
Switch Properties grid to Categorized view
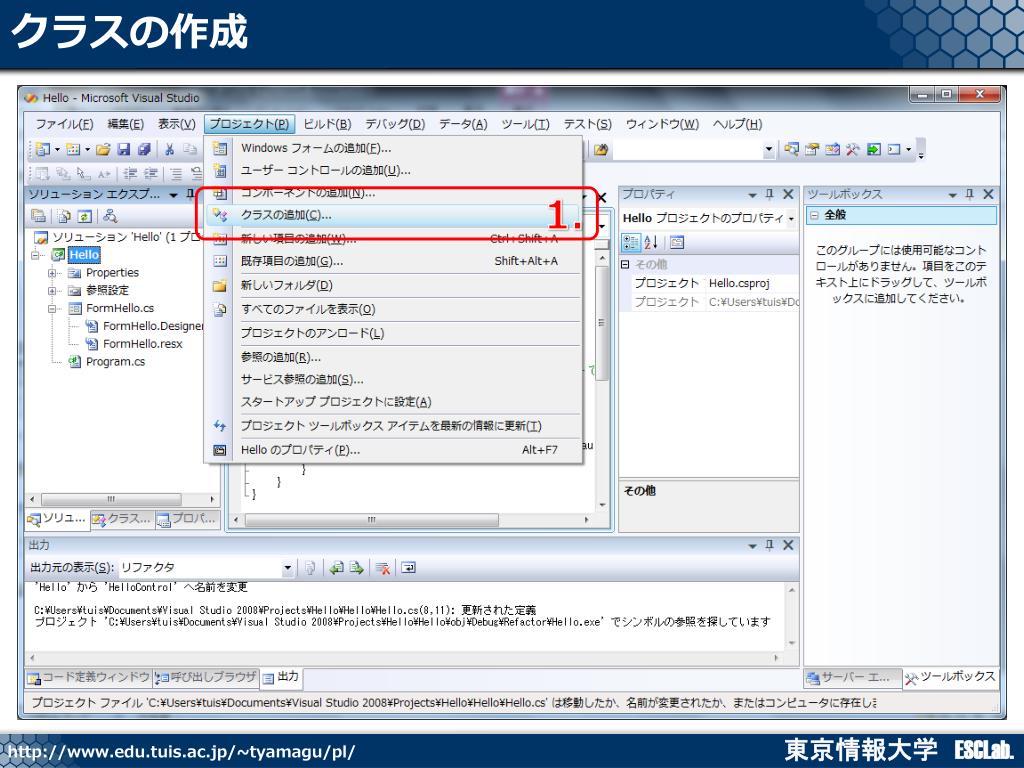[631, 243]
